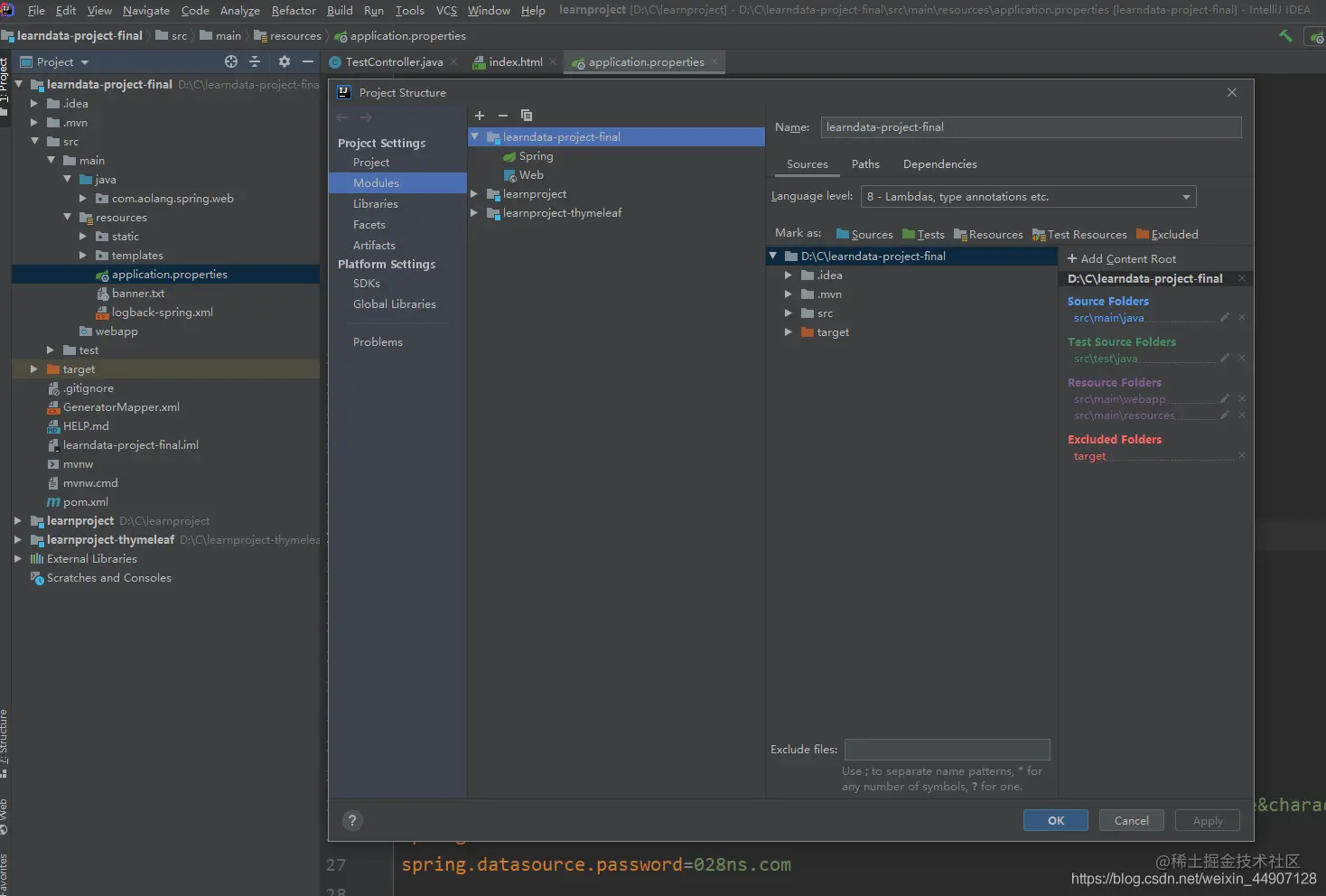1326x896 pixels.
Task: Open the Refactor menu
Action: 294,10
